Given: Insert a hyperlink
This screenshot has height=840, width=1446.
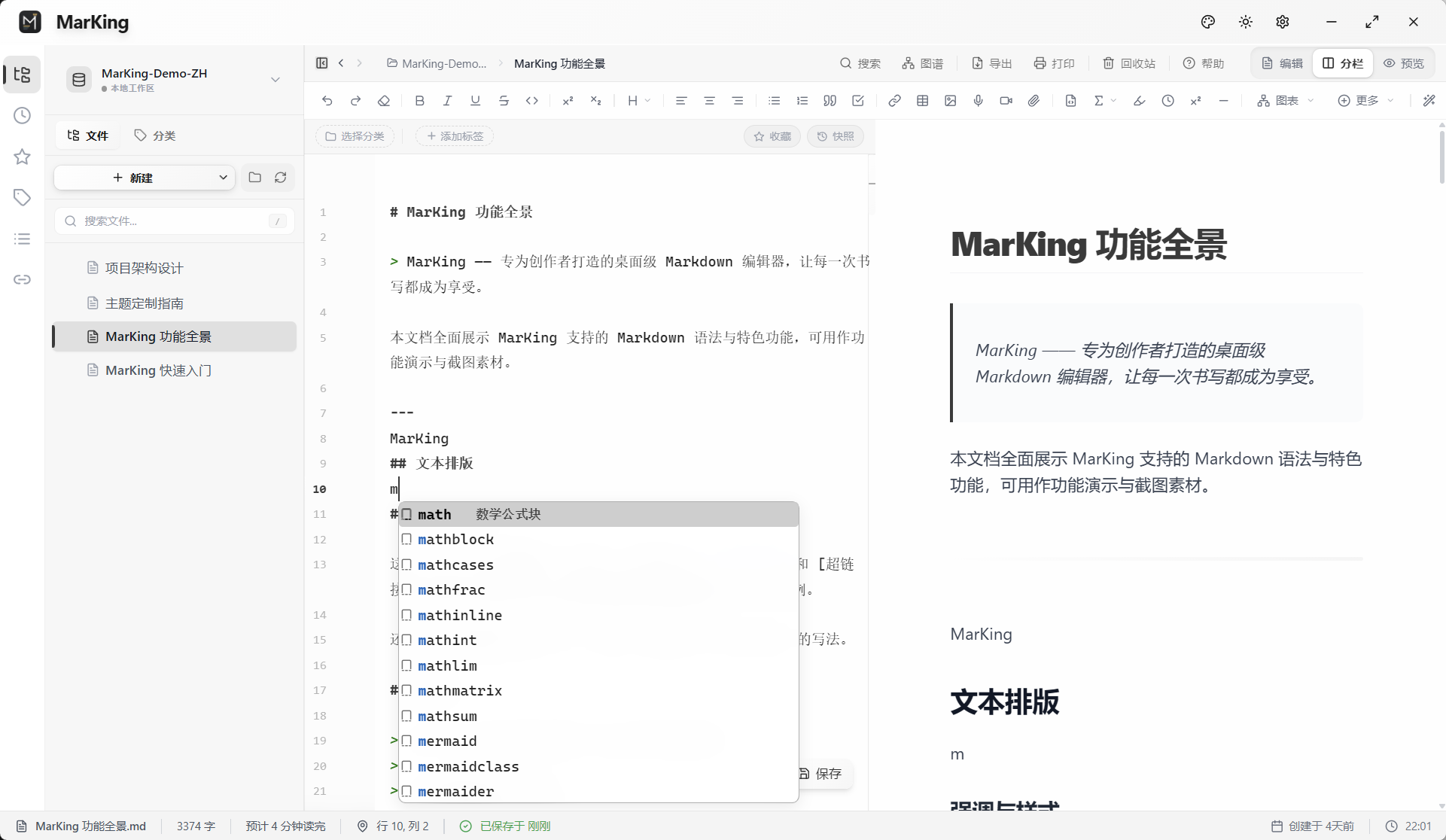Looking at the screenshot, I should click(894, 101).
